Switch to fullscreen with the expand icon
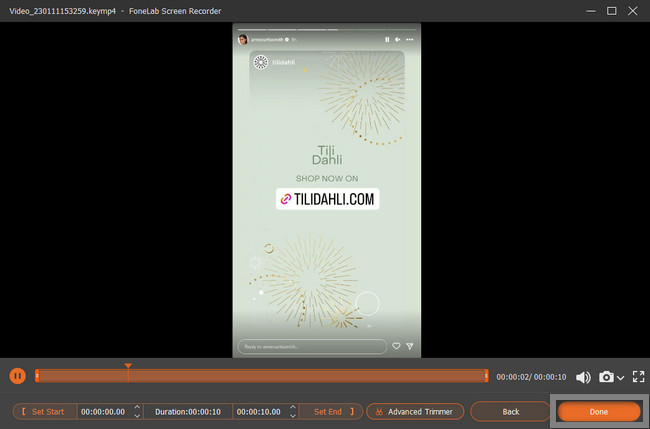Image resolution: width=650 pixels, height=429 pixels. 638,376
